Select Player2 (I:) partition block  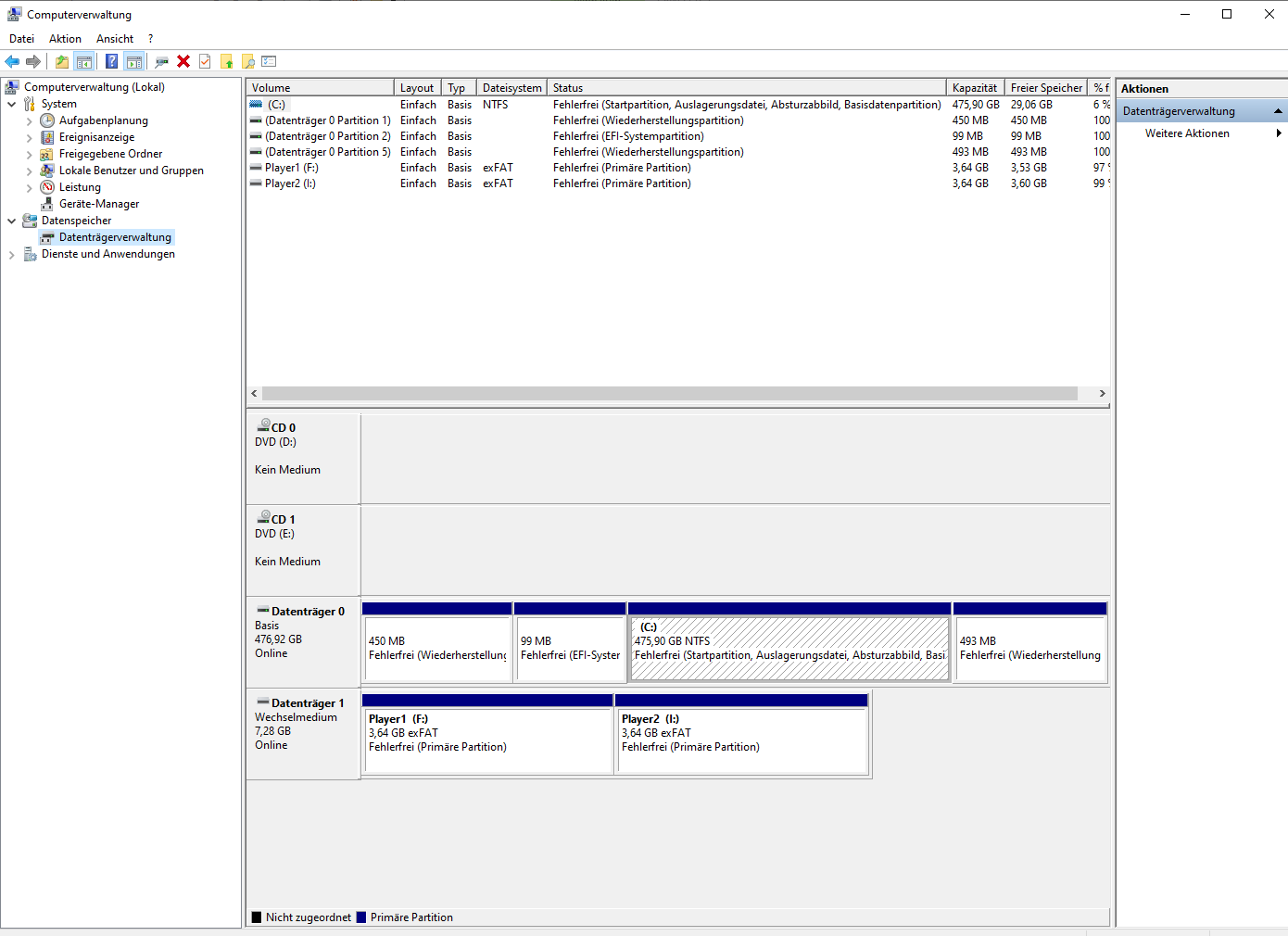click(x=742, y=734)
